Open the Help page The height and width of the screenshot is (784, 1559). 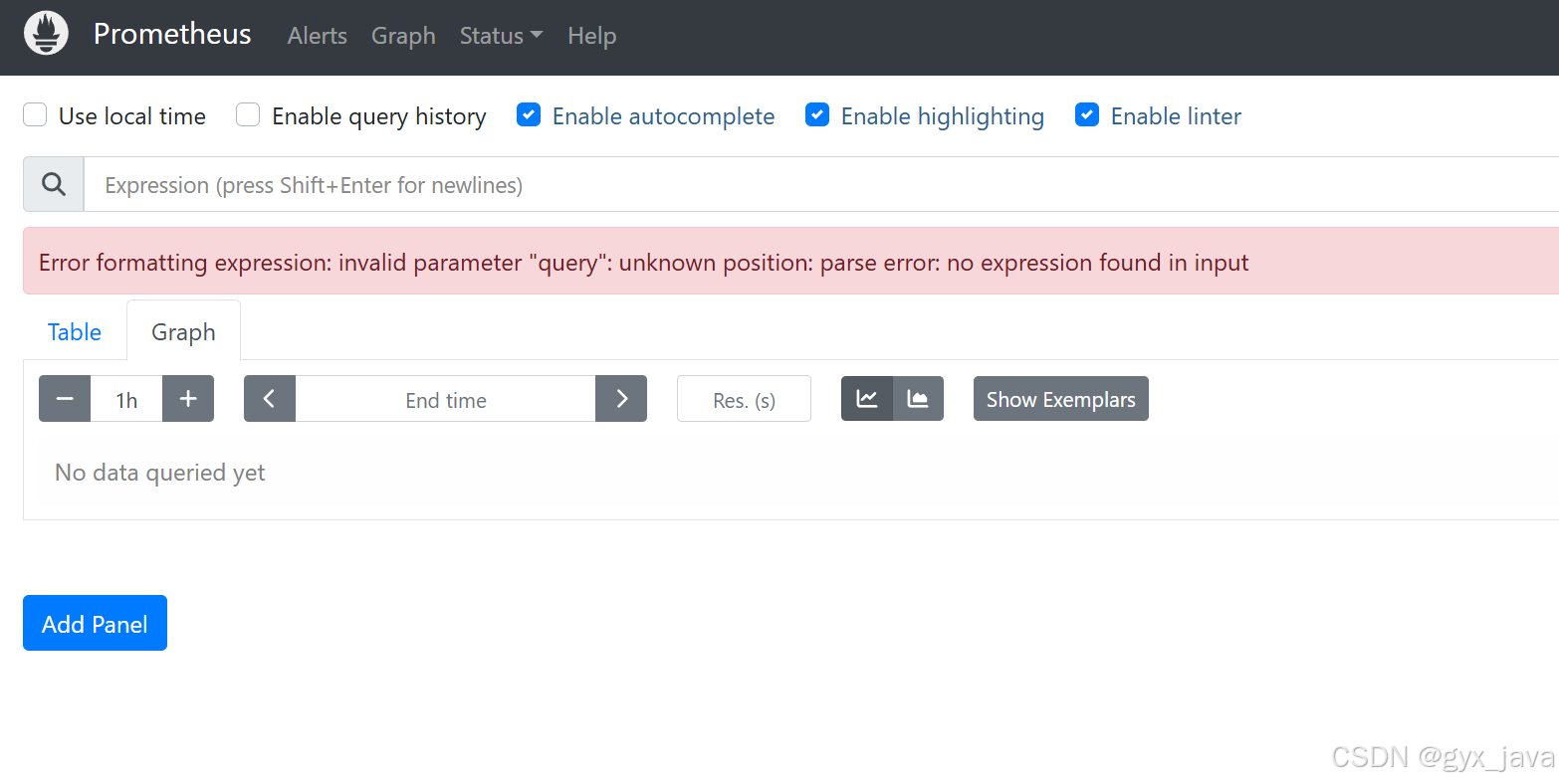coord(592,36)
